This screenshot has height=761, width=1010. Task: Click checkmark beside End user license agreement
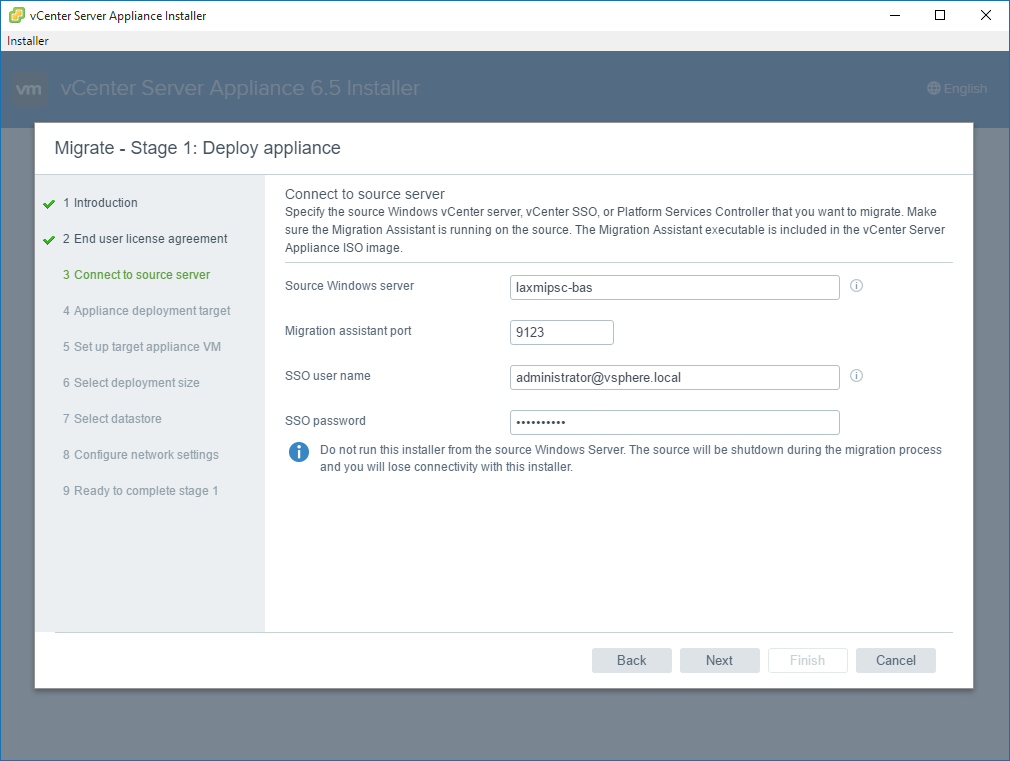pyautogui.click(x=49, y=240)
